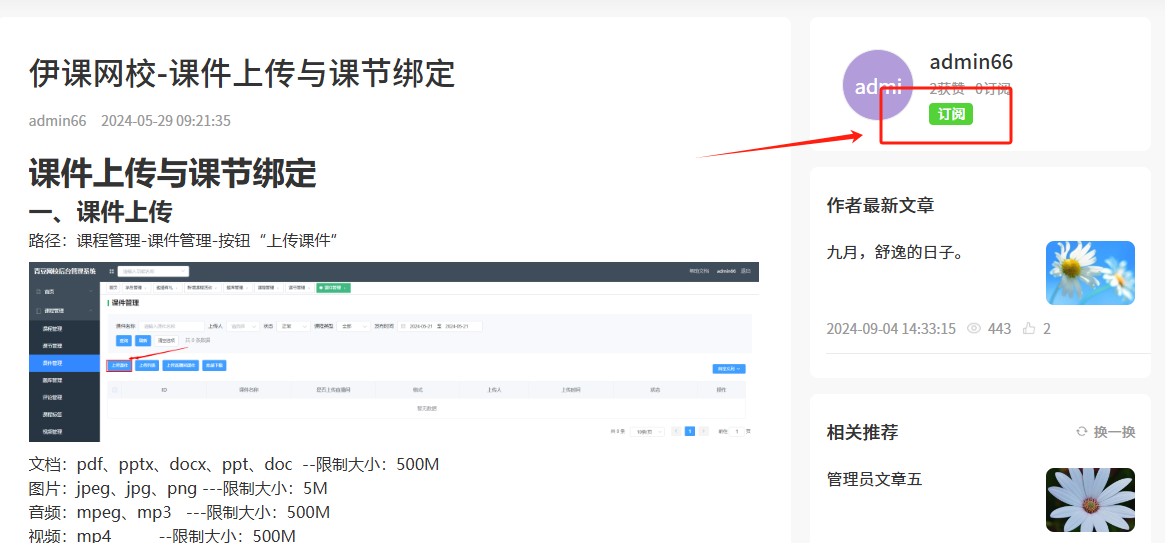Viewport: 1165px width, 543px height.
Task: Open the recommended article 管理员文章五
Action: pyautogui.click(x=874, y=480)
